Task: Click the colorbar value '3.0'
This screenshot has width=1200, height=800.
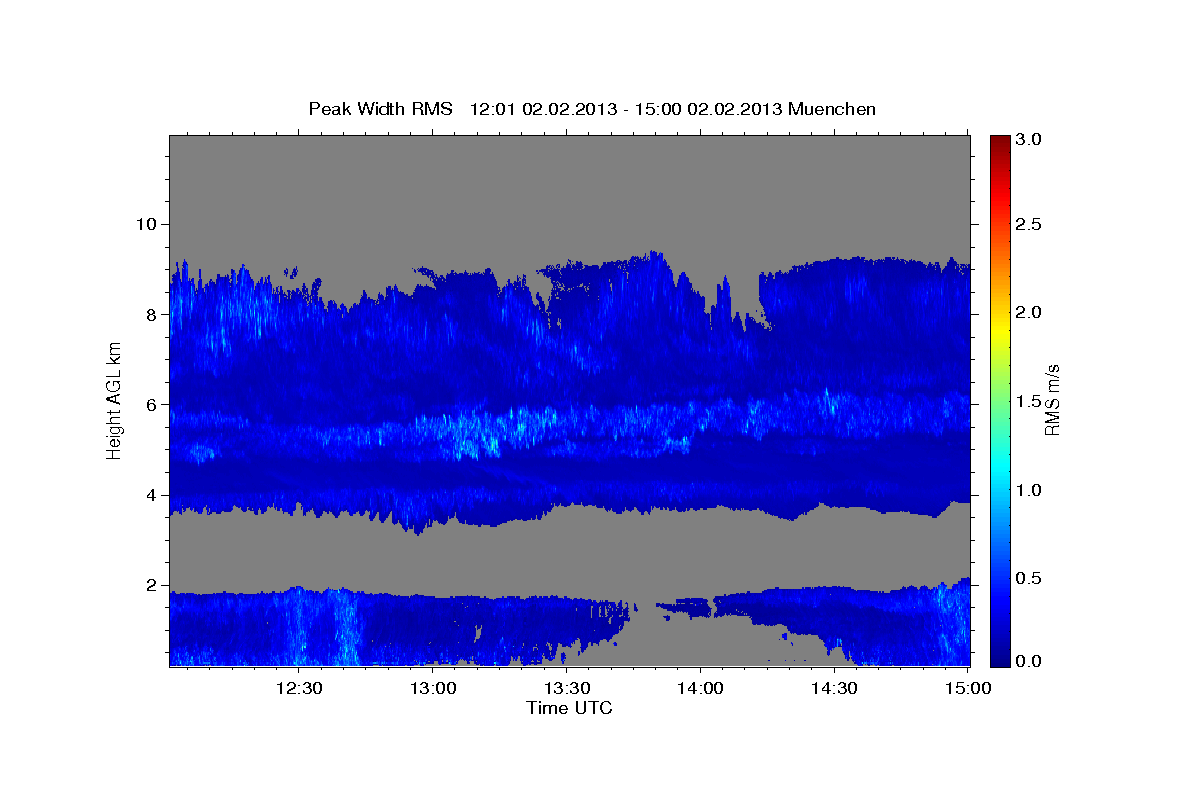Action: pos(1029,139)
